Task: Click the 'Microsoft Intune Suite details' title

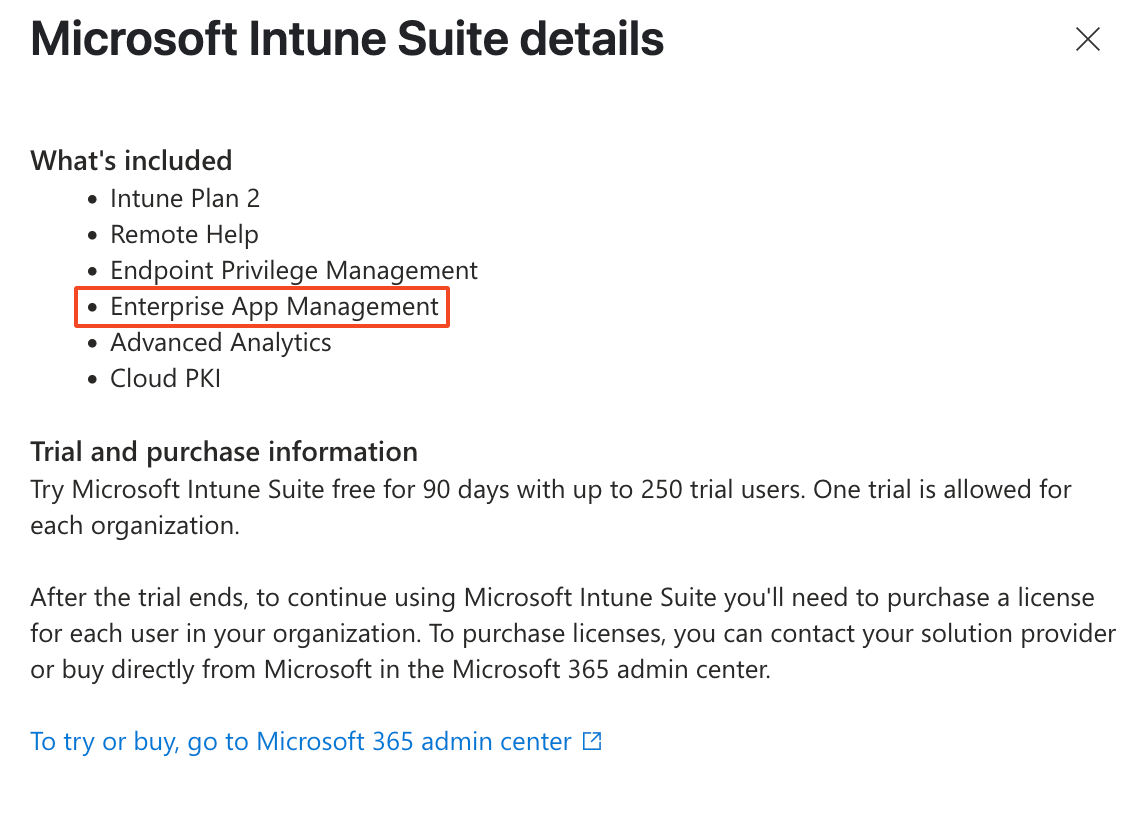Action: pos(347,39)
